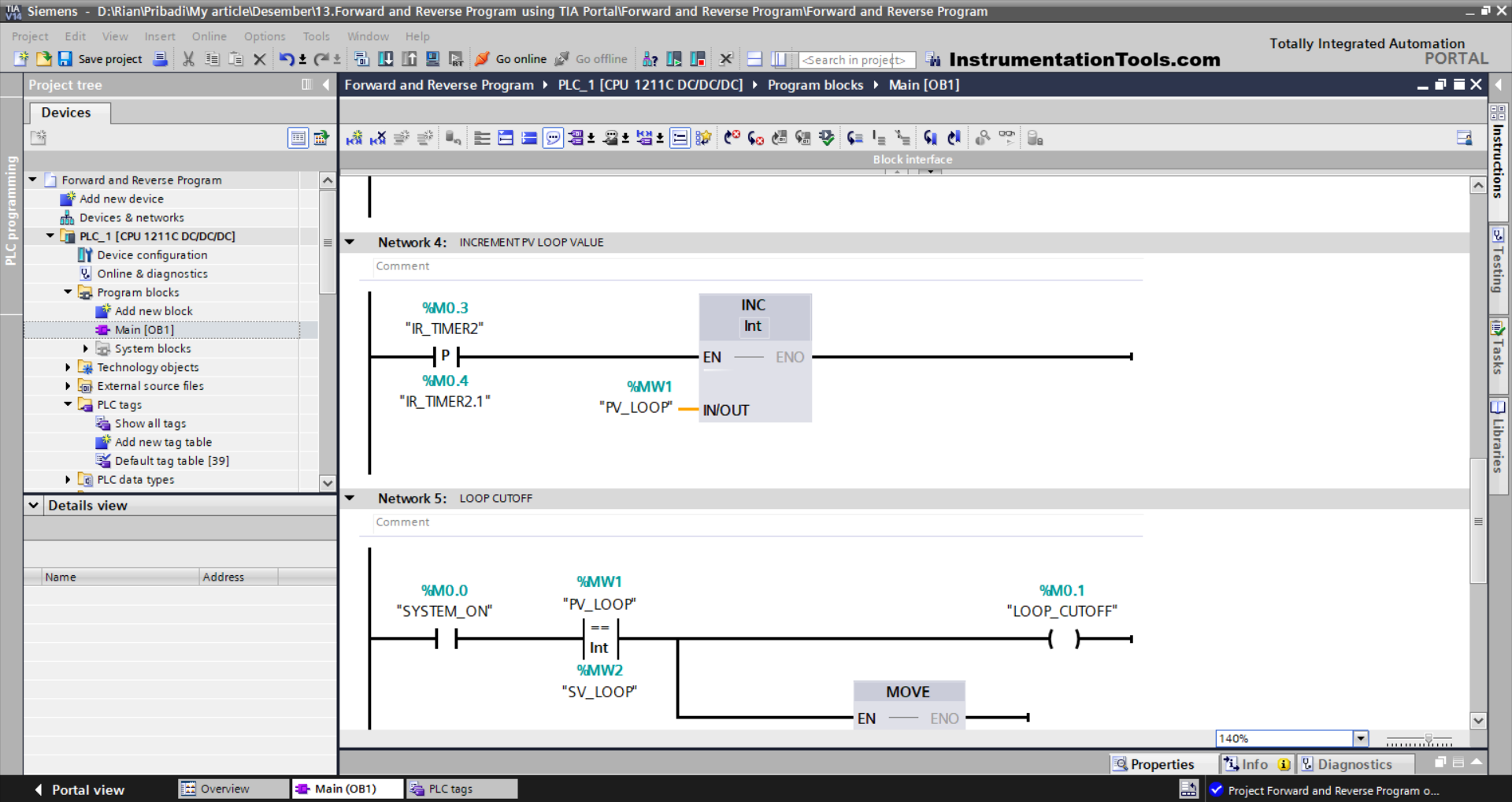Select Default tag table [39]

pyautogui.click(x=172, y=461)
